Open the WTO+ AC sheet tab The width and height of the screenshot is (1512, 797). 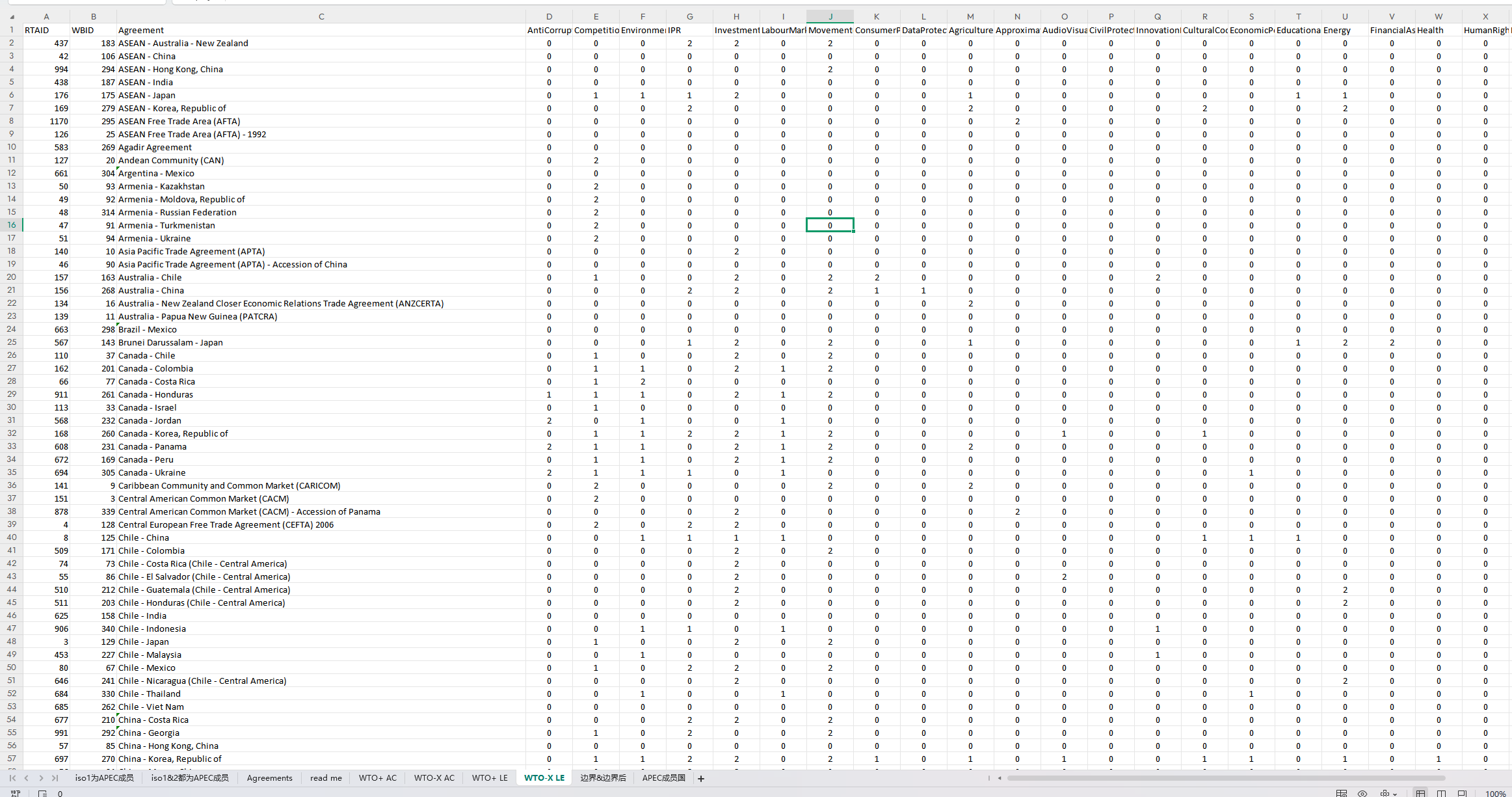point(377,778)
